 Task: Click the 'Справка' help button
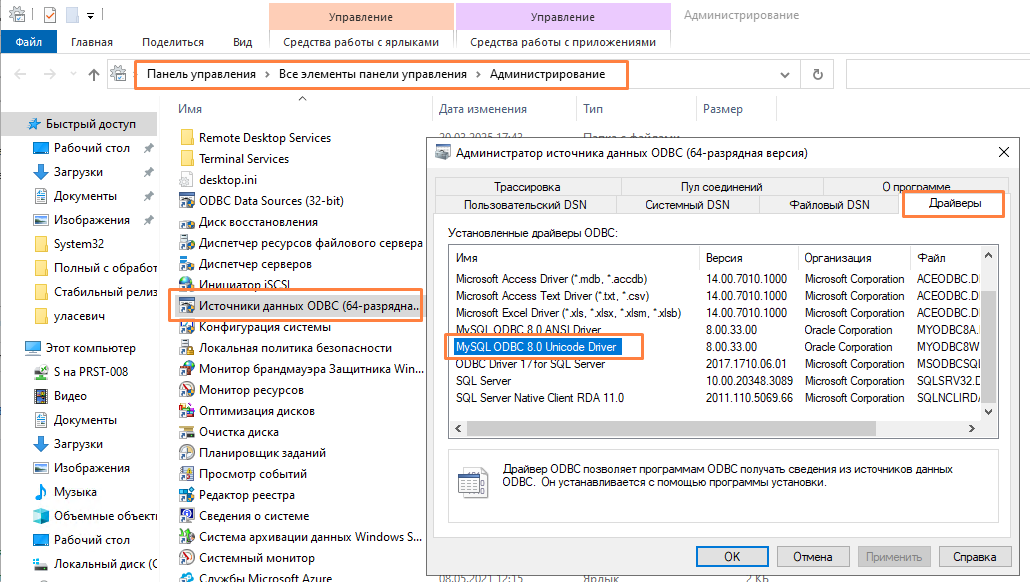974,556
